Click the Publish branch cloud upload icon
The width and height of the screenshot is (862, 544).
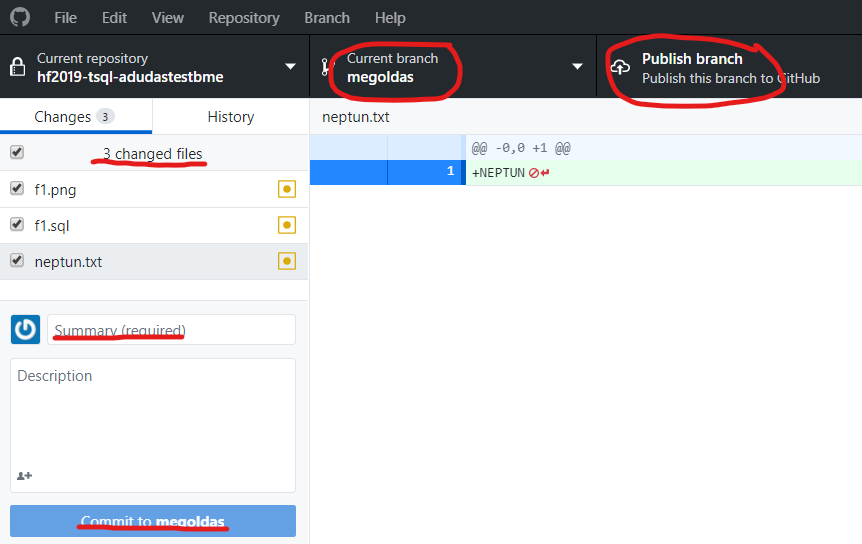pos(620,67)
